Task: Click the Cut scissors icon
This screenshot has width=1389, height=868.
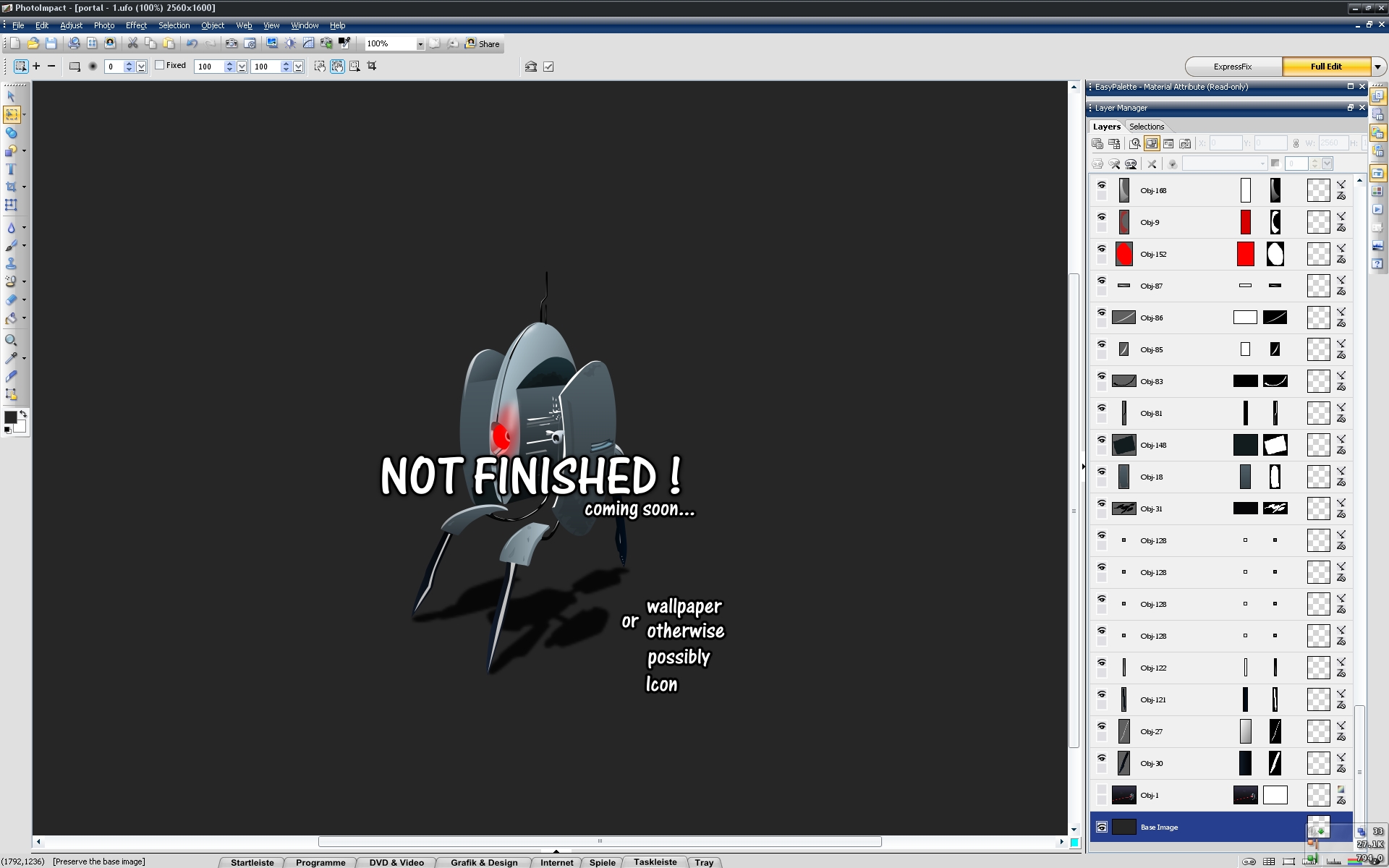Action: (132, 43)
